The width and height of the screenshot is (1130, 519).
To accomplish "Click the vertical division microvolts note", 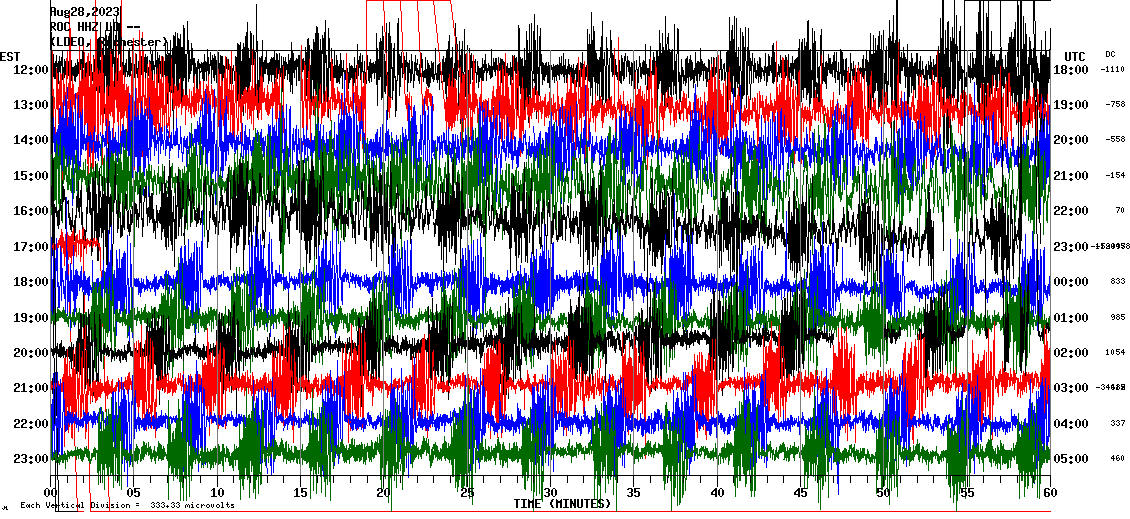I will point(127,505).
